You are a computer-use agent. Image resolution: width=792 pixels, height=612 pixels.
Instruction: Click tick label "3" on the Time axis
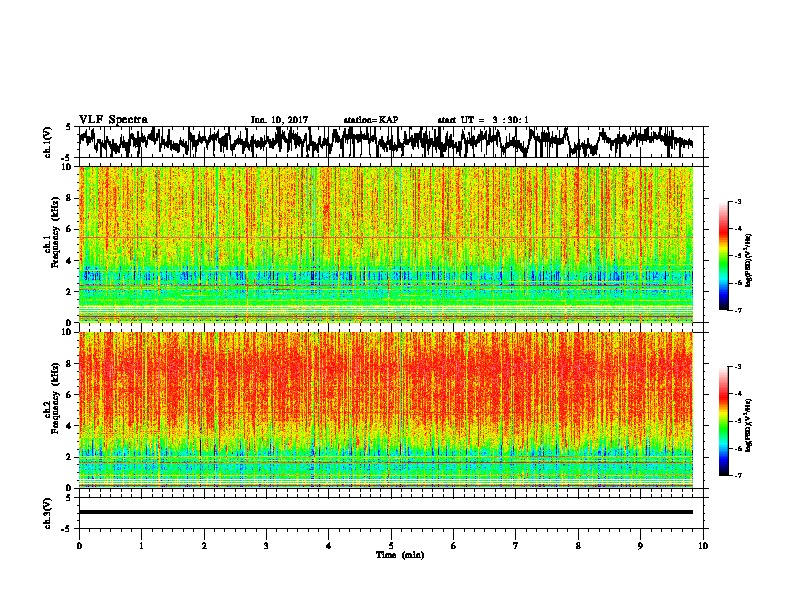tap(266, 546)
